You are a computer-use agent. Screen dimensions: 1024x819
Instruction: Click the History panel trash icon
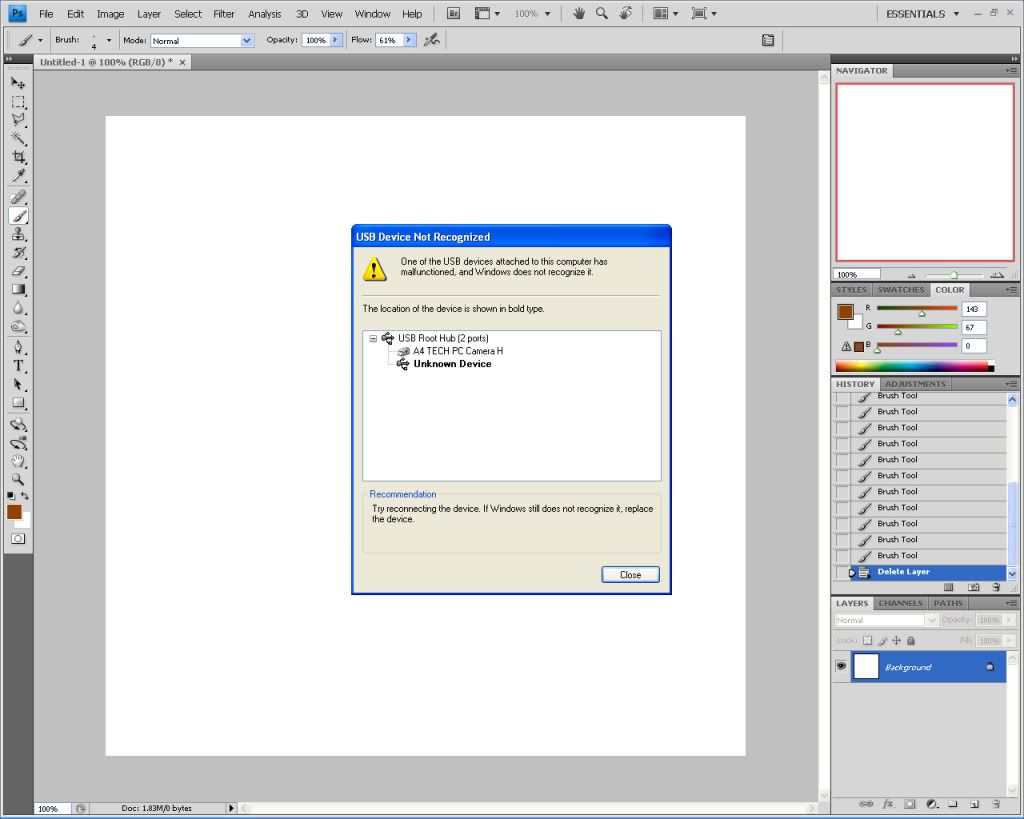[996, 587]
